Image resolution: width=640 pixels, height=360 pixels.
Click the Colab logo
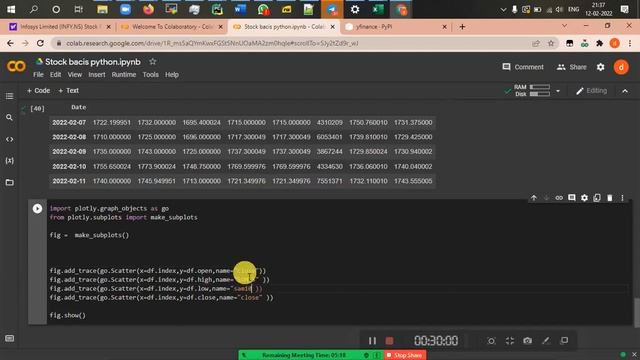tap(16, 67)
